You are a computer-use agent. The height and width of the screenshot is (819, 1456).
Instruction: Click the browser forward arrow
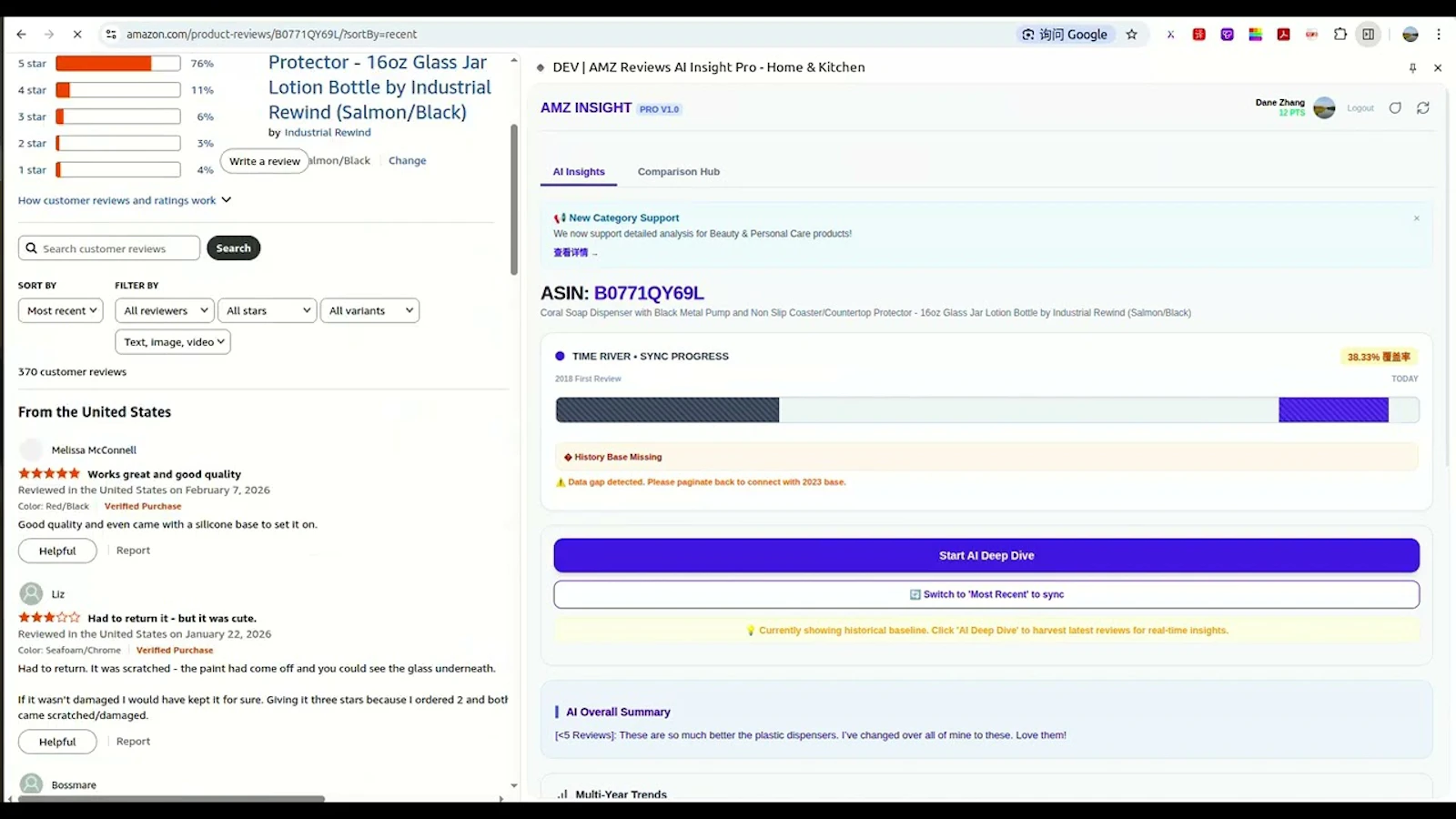49,35
